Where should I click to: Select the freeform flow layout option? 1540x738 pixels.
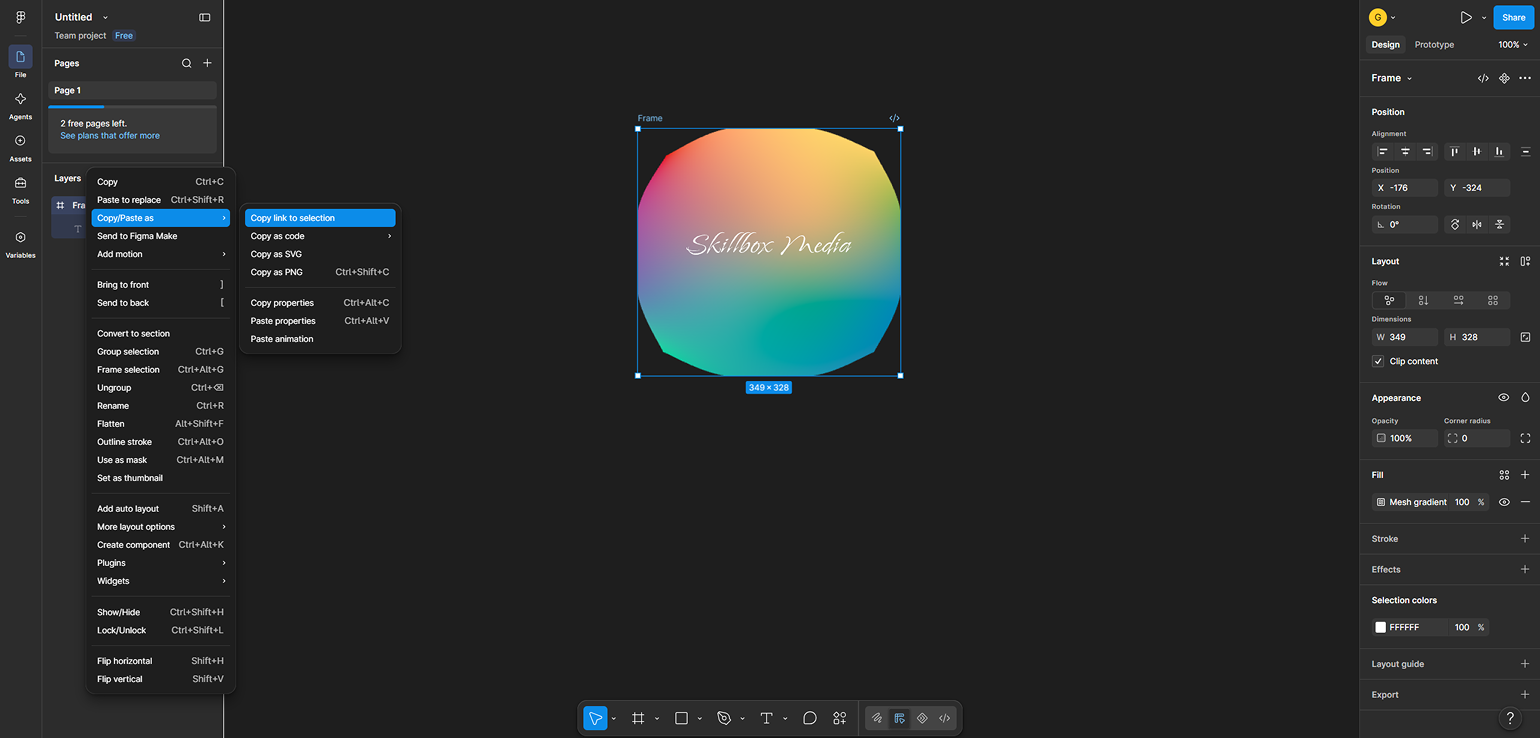(1389, 300)
